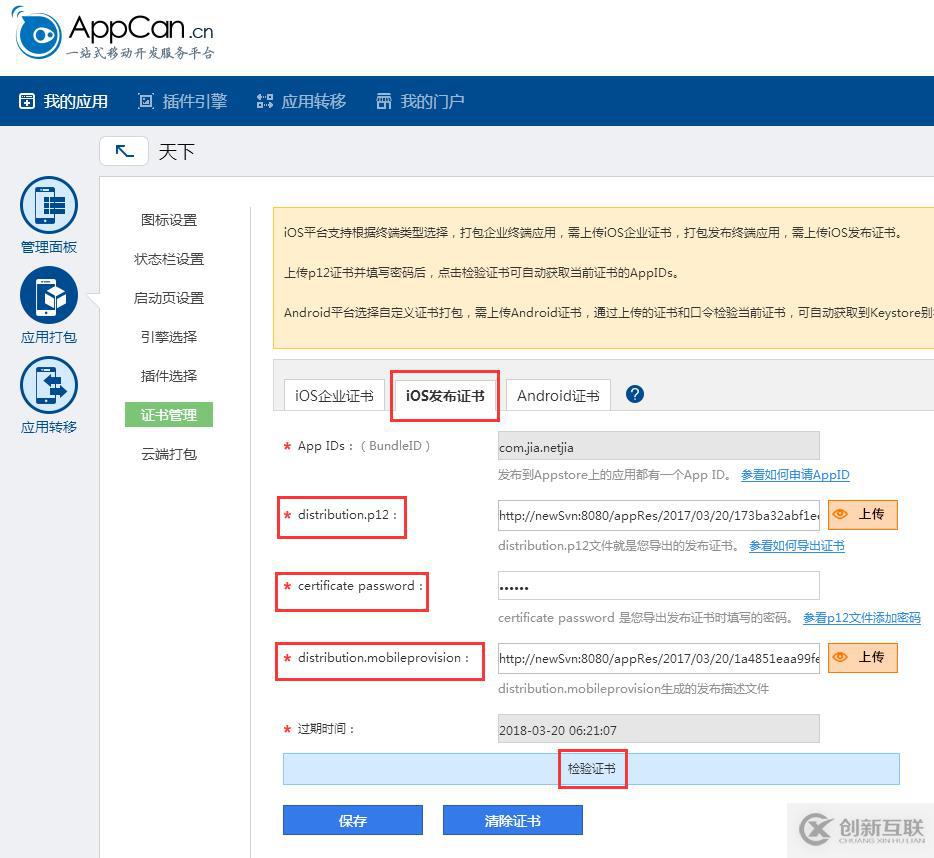Screen dimensions: 934x858
Task: Click the App IDs input field
Action: click(659, 446)
